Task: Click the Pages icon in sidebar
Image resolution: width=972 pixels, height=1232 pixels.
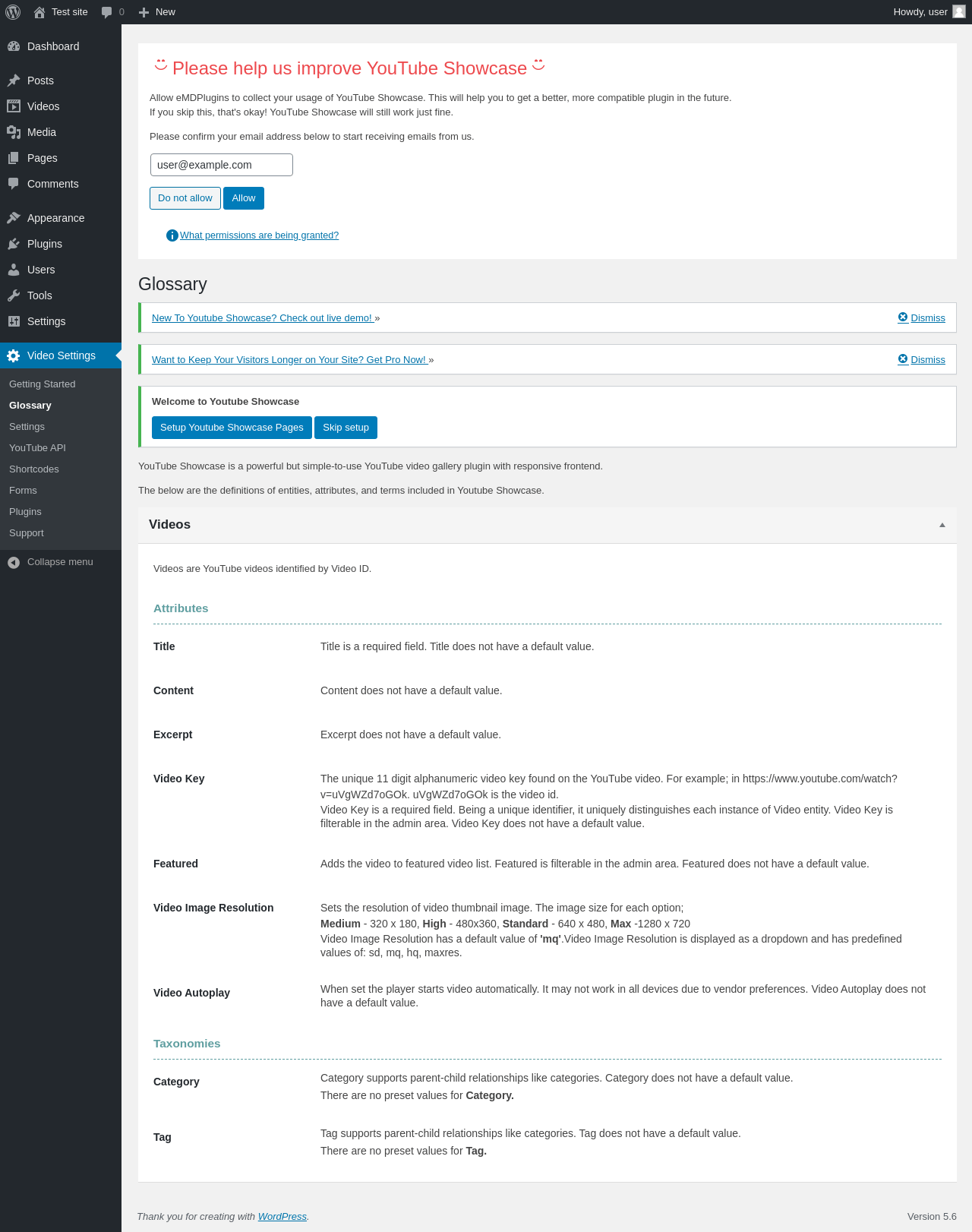Action: click(14, 158)
